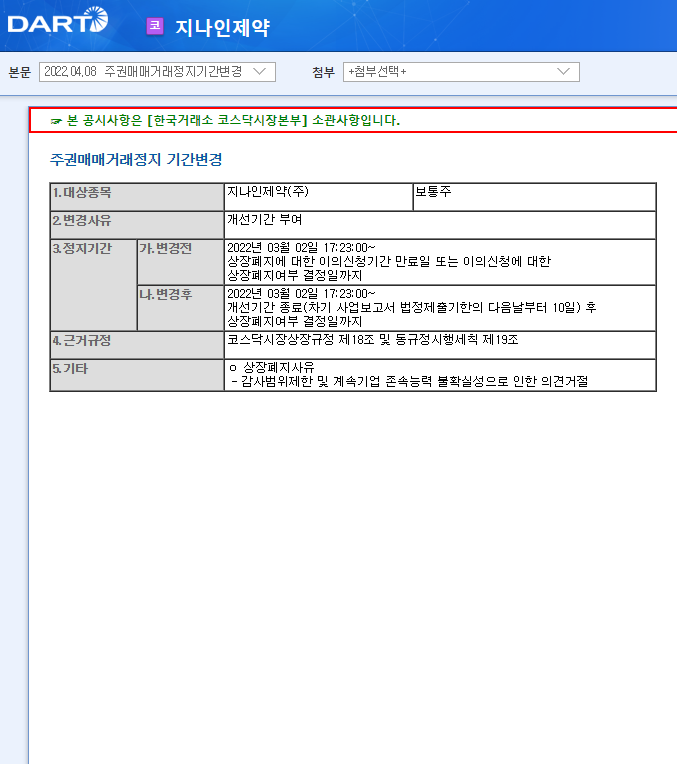Viewport: 677px width, 764px height.
Task: Click the 한국거래소 코스닥시장본부 notice text
Action: [233, 120]
